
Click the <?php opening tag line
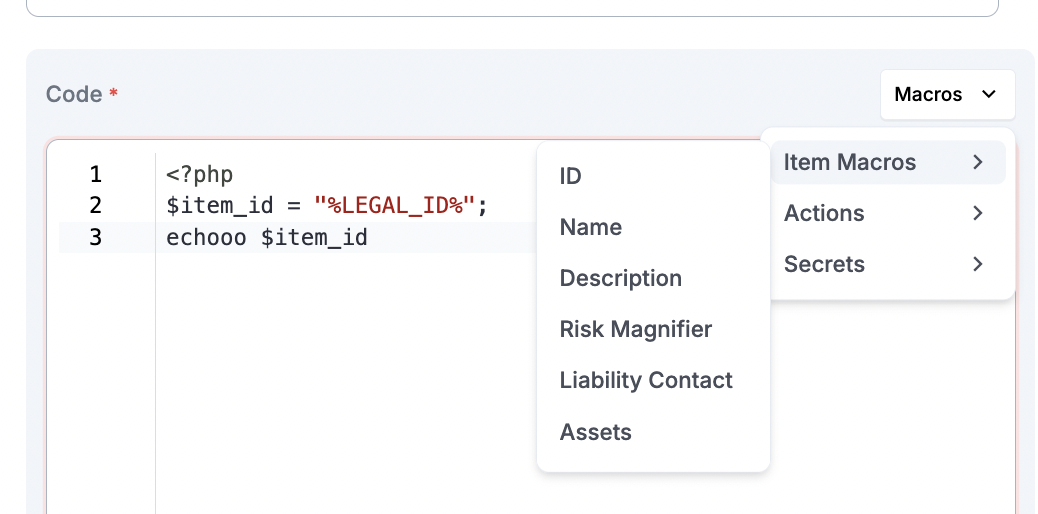click(x=200, y=175)
